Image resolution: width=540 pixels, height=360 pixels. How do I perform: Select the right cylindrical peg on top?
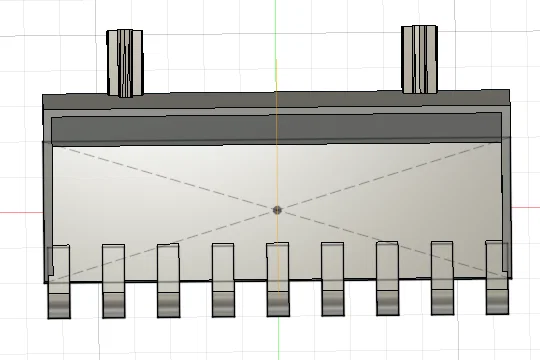[x=419, y=59]
